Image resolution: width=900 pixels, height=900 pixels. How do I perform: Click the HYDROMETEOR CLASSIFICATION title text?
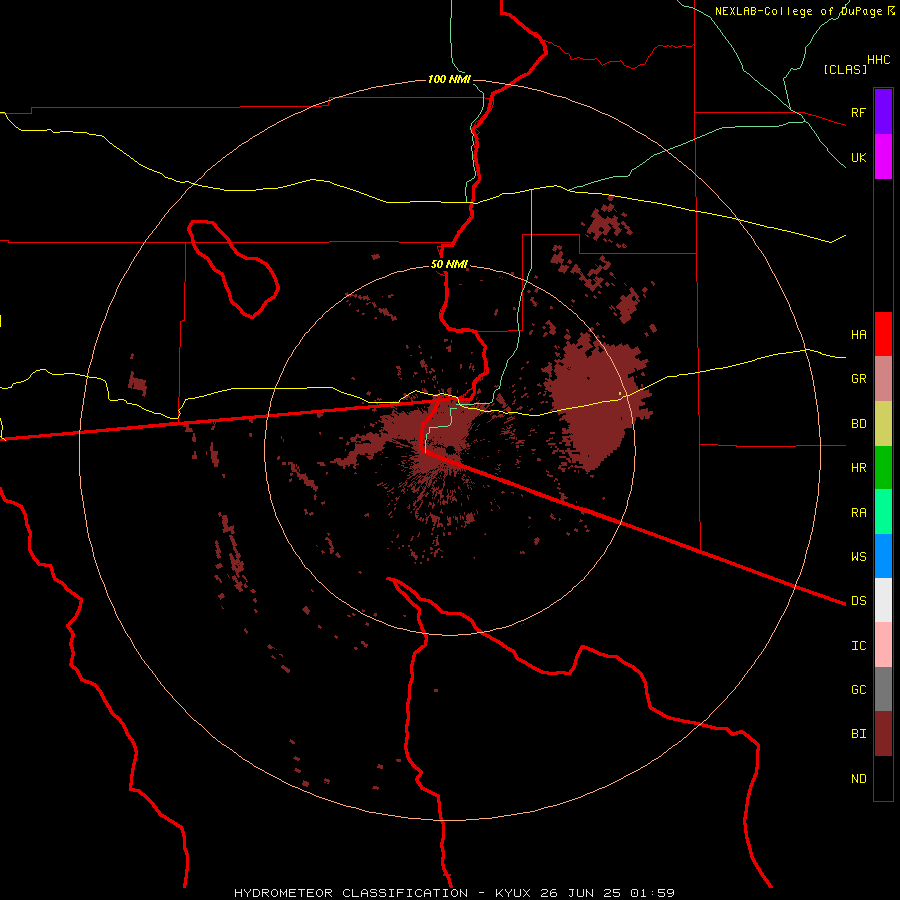click(x=351, y=893)
